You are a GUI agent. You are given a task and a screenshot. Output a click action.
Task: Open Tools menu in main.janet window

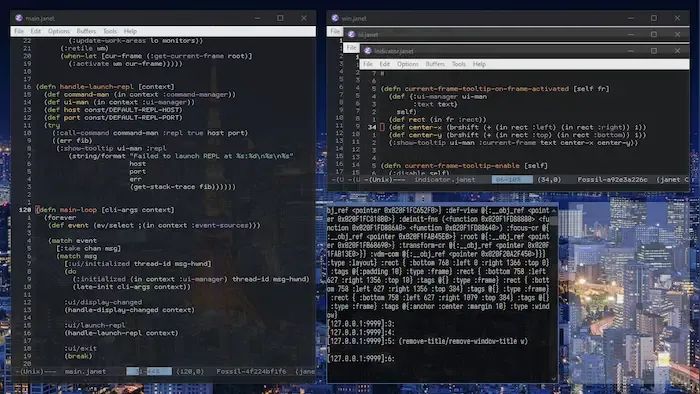point(110,31)
